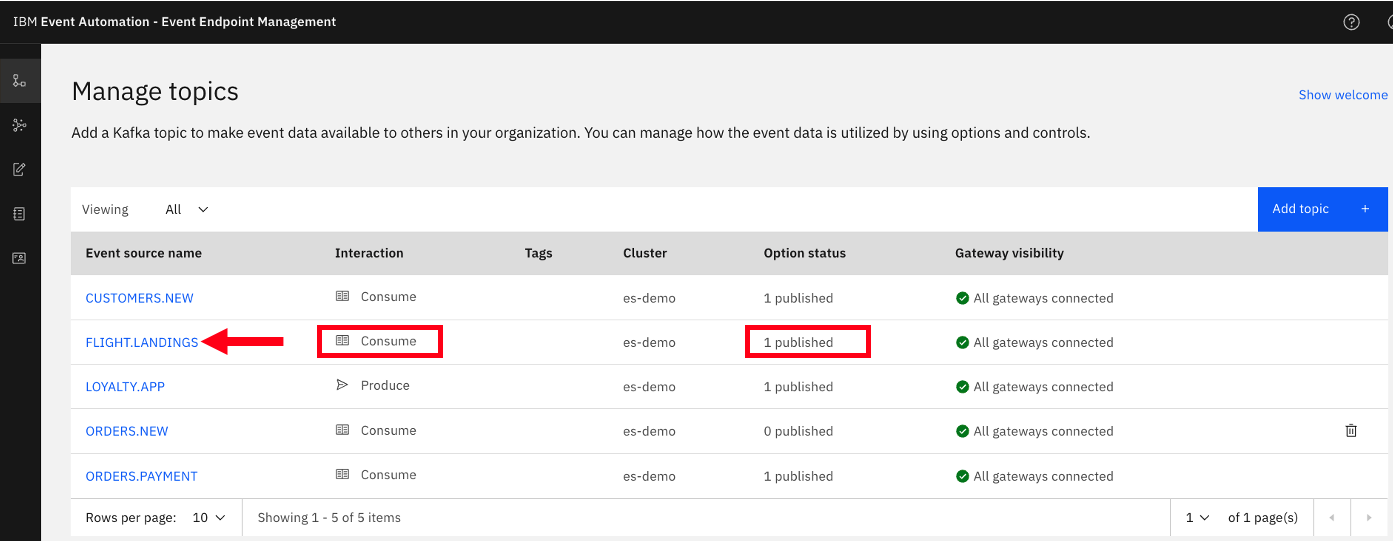Sort by Event source name column header
1393x541 pixels.
[x=144, y=254]
